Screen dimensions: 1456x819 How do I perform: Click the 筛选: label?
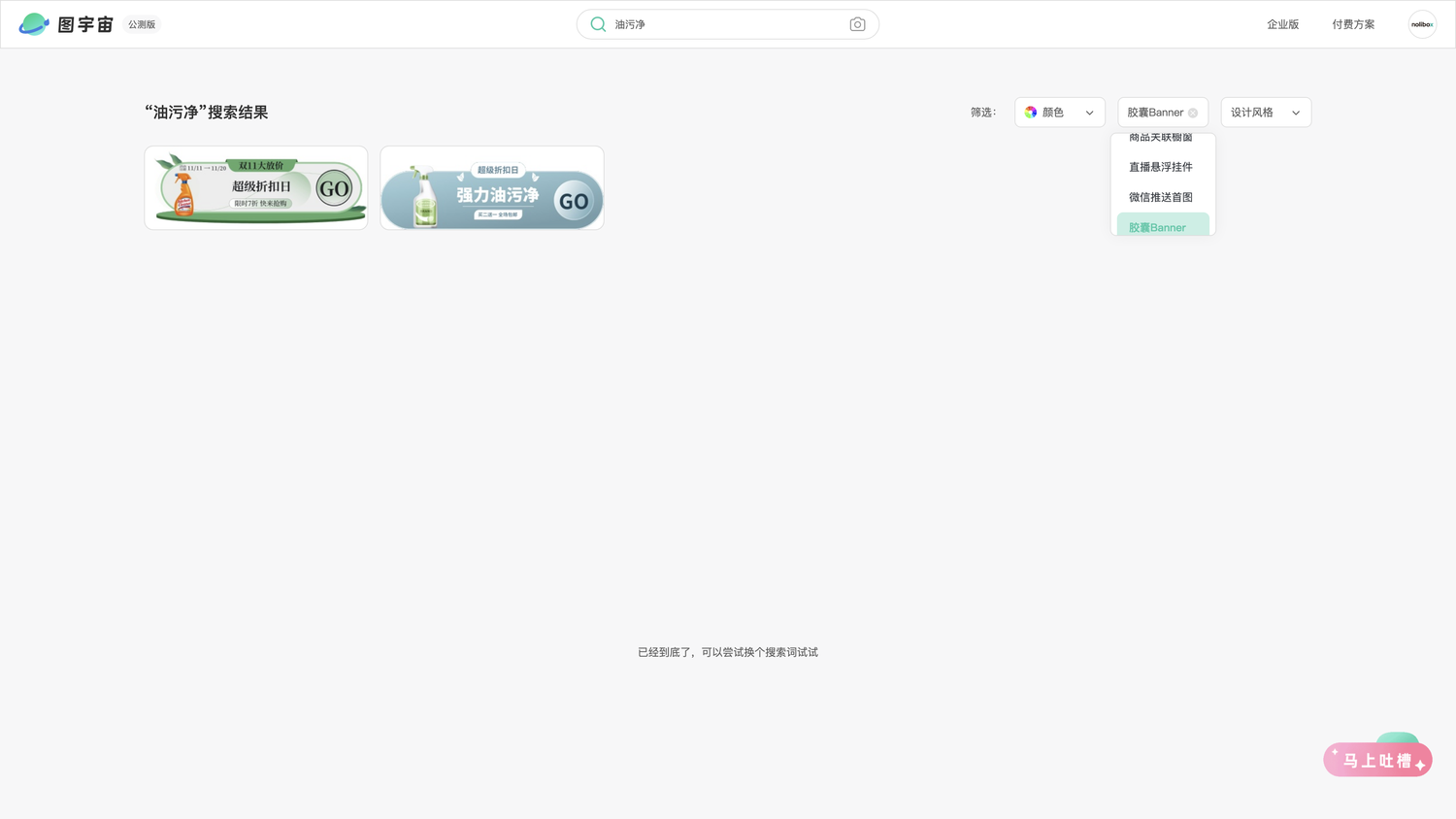tap(983, 113)
